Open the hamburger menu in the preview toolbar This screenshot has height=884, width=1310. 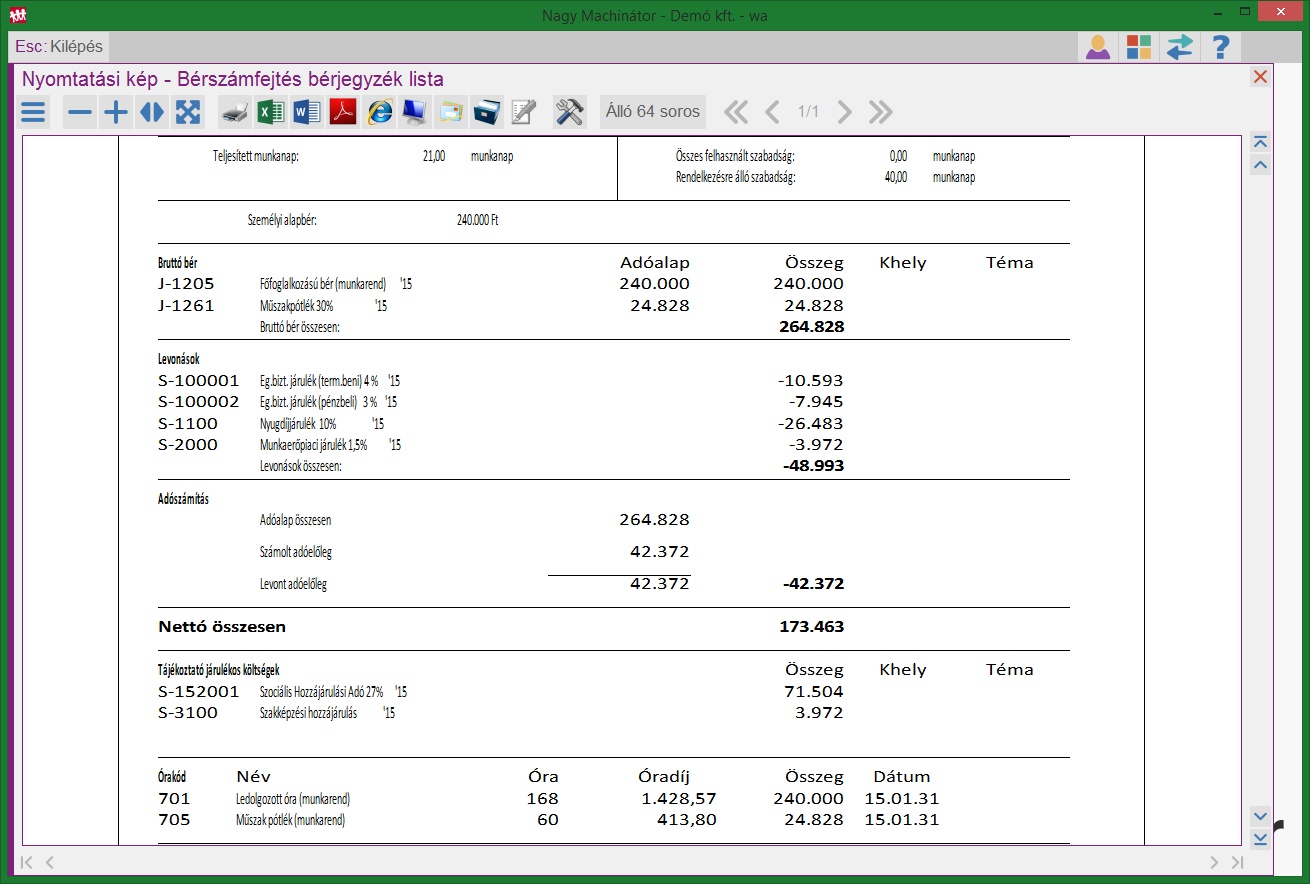point(34,112)
